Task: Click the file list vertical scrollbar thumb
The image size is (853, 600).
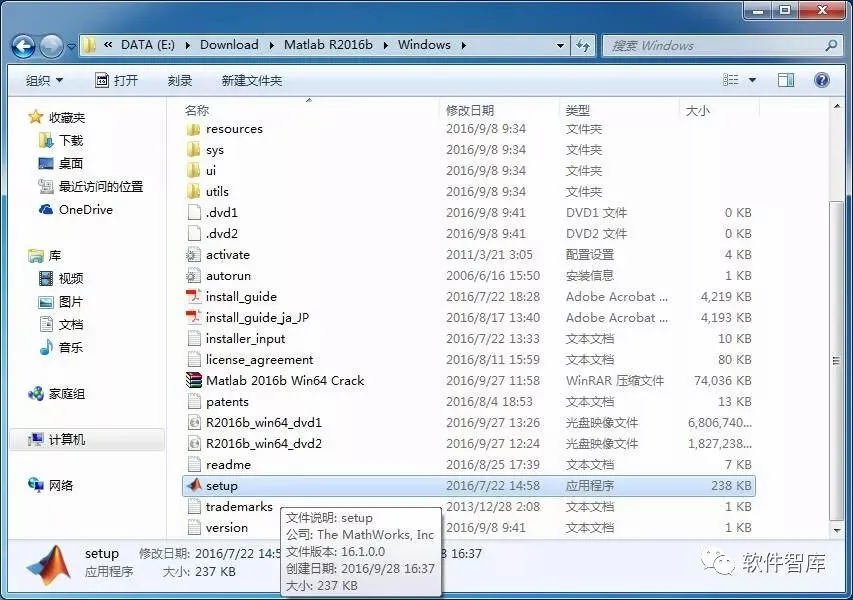Action: point(836,361)
